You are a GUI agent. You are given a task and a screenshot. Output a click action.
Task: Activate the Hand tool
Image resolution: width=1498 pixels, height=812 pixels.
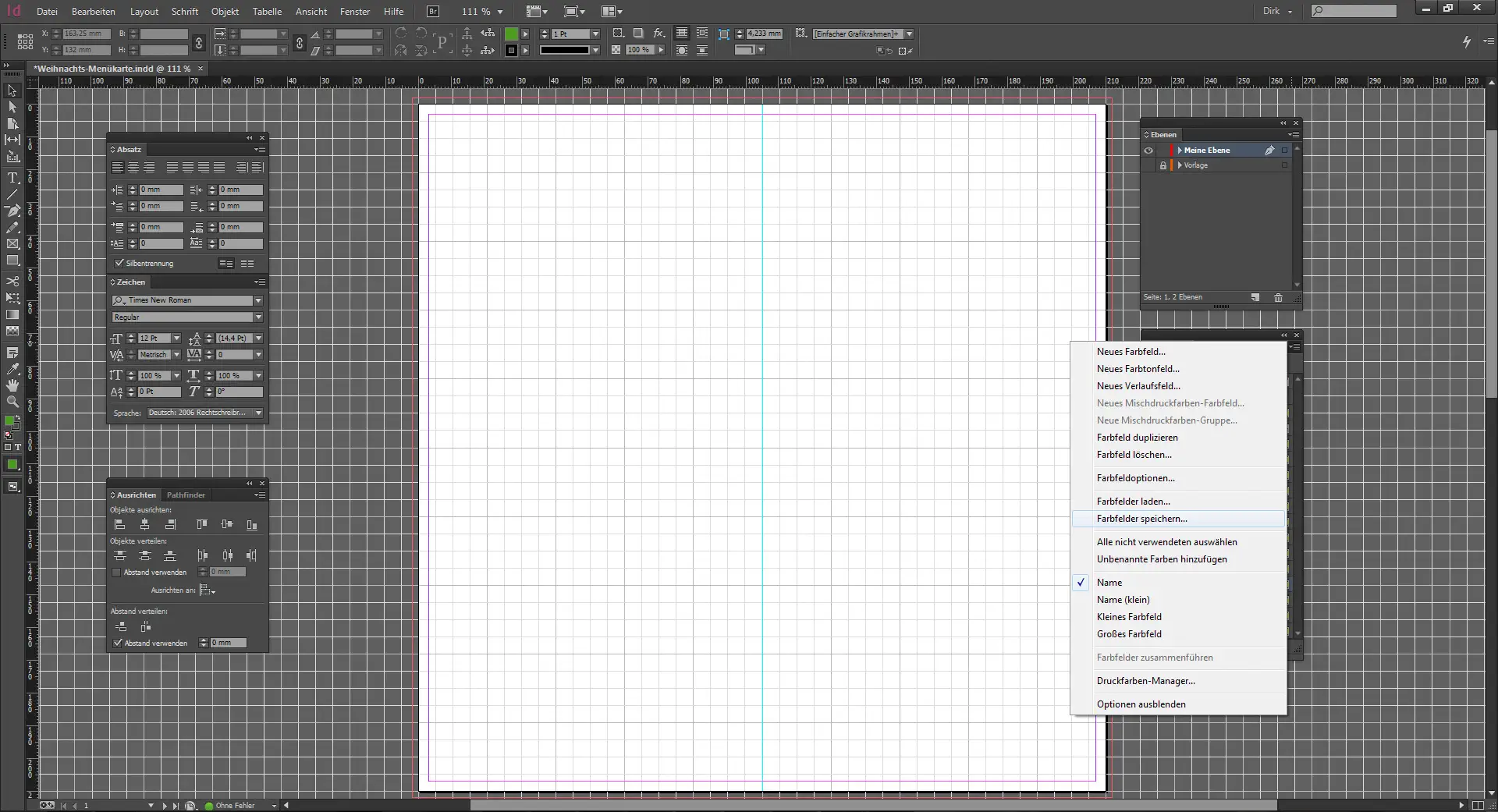click(12, 385)
